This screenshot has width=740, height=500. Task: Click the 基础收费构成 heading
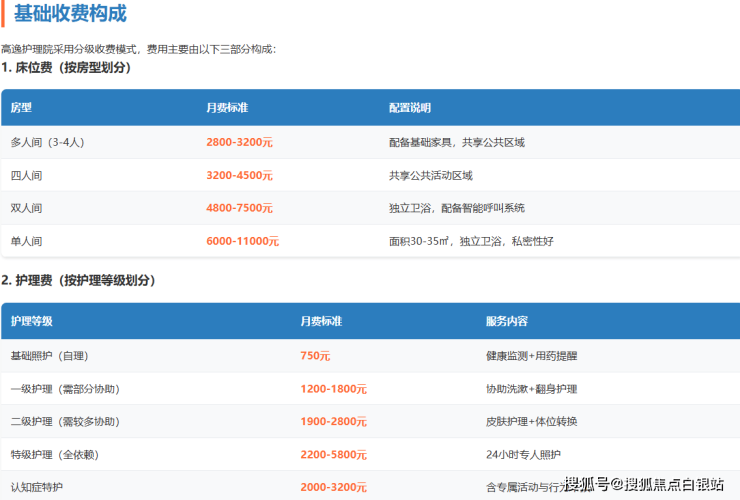click(x=70, y=13)
